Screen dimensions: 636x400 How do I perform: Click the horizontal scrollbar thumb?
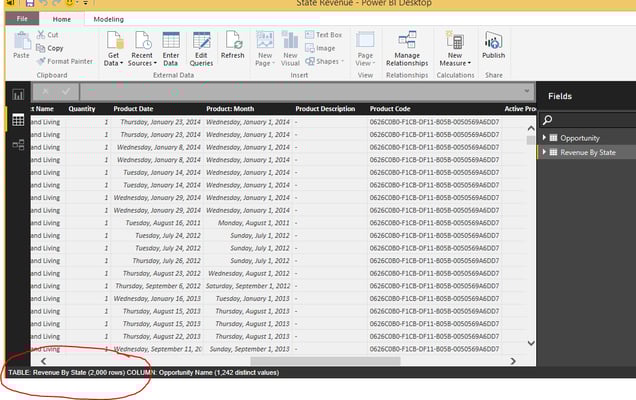pos(325,361)
